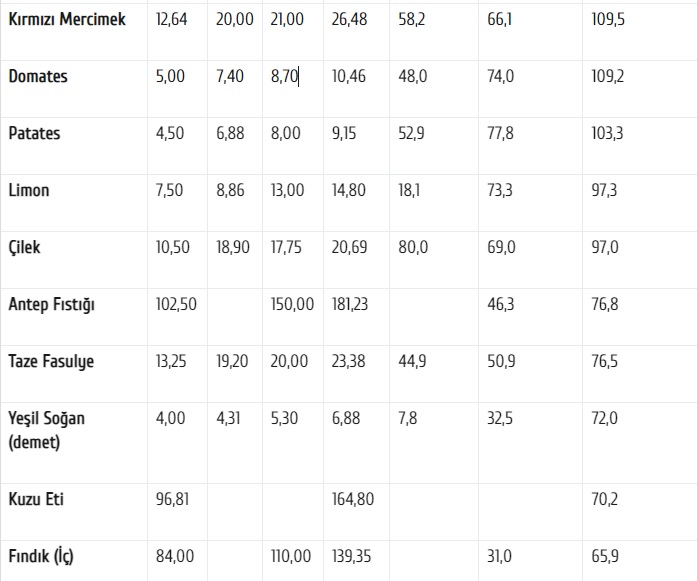Click the Patates row label

[x=34, y=133]
